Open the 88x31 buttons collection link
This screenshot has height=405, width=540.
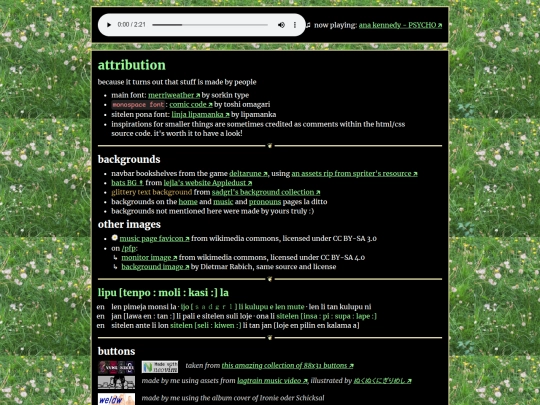point(287,366)
